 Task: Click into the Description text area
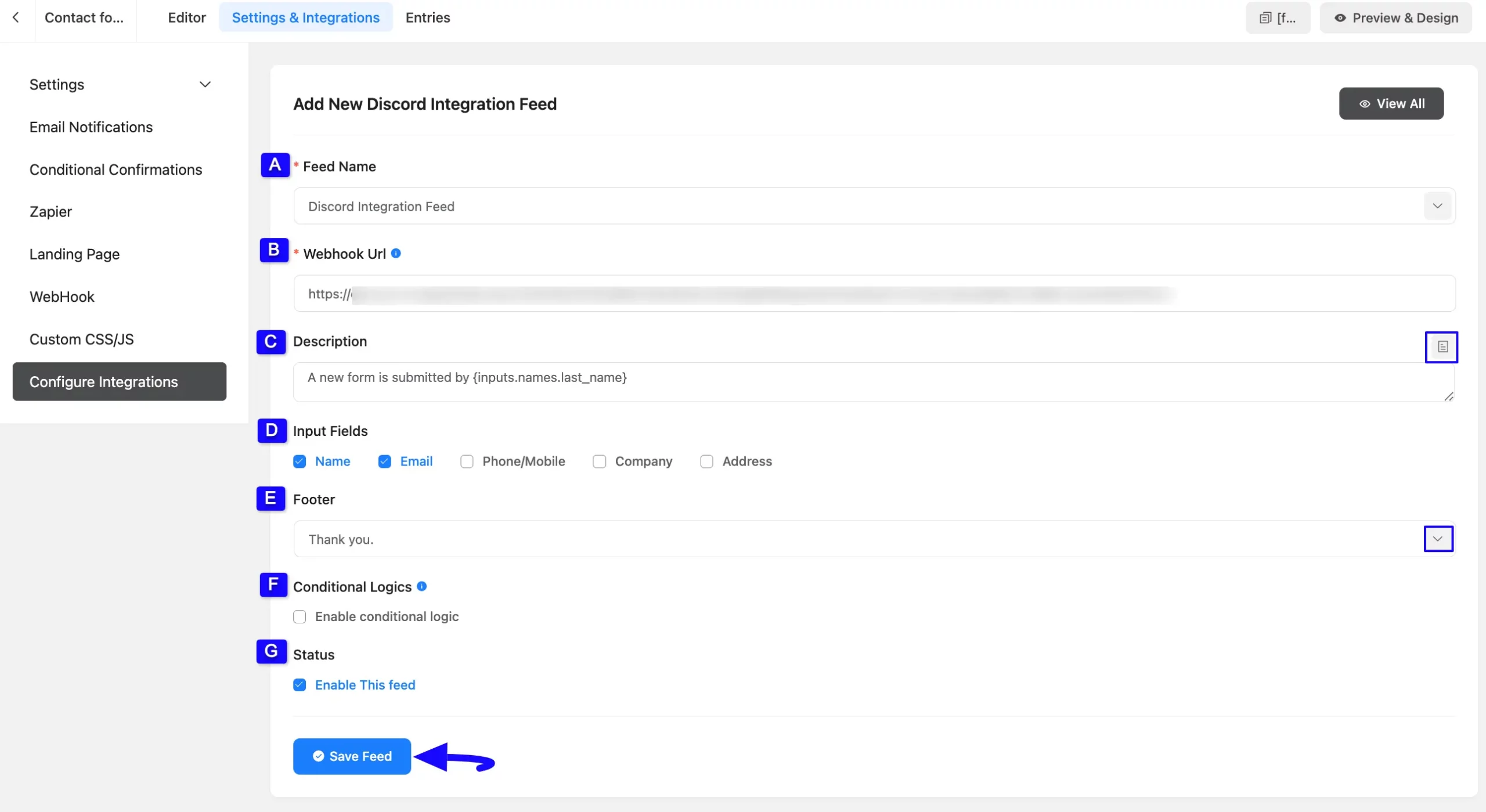coord(874,382)
